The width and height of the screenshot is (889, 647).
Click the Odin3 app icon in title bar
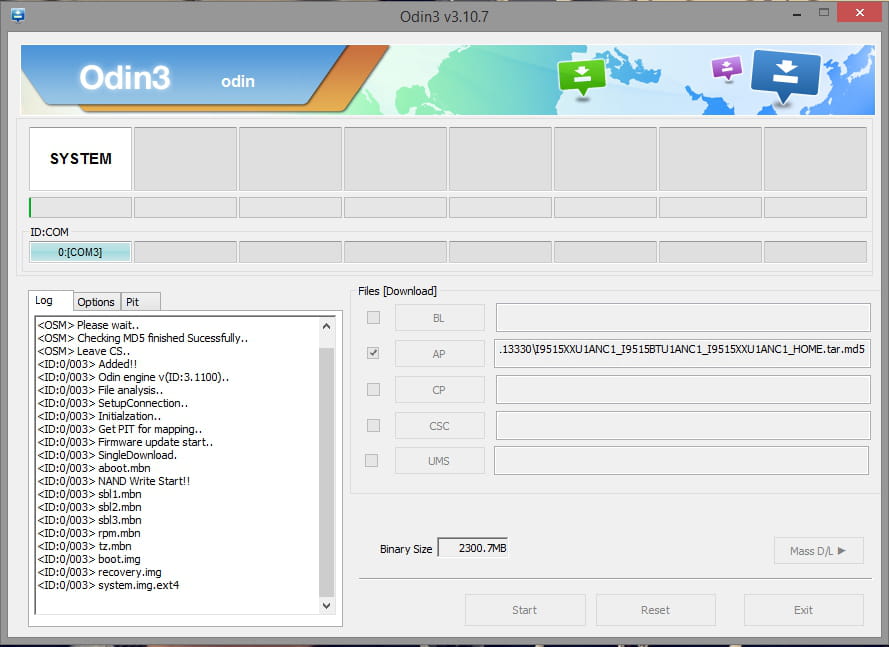click(x=18, y=15)
